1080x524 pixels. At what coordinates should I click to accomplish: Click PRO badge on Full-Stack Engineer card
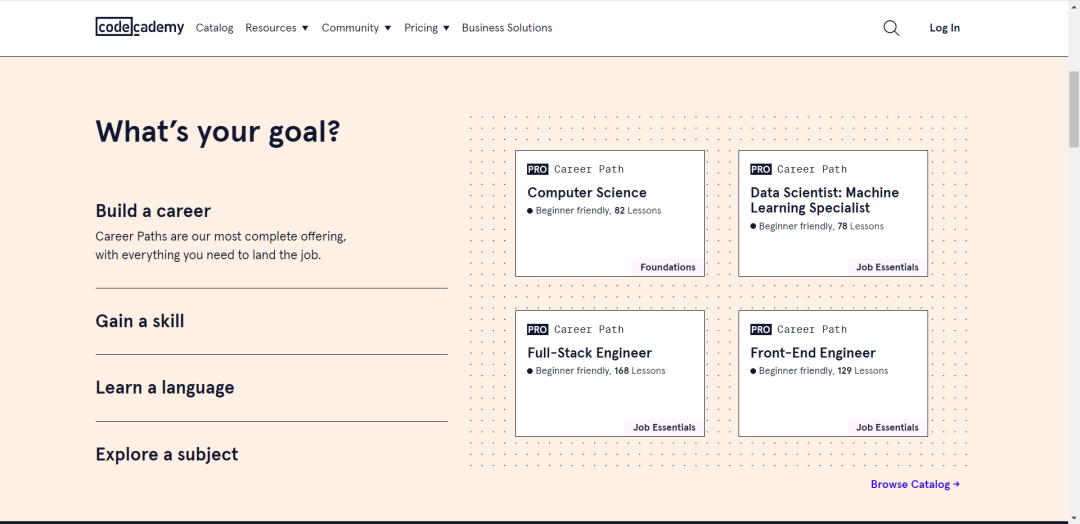pos(538,329)
